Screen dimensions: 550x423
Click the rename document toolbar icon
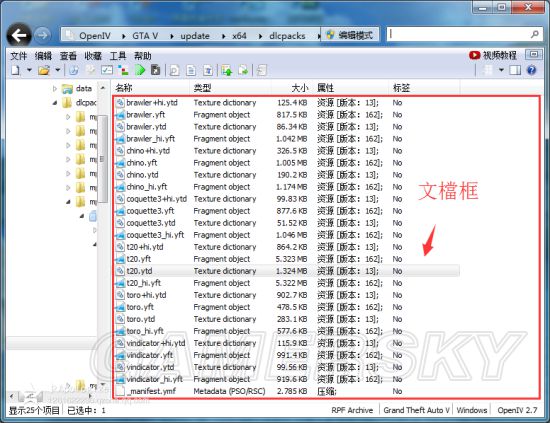(208, 70)
